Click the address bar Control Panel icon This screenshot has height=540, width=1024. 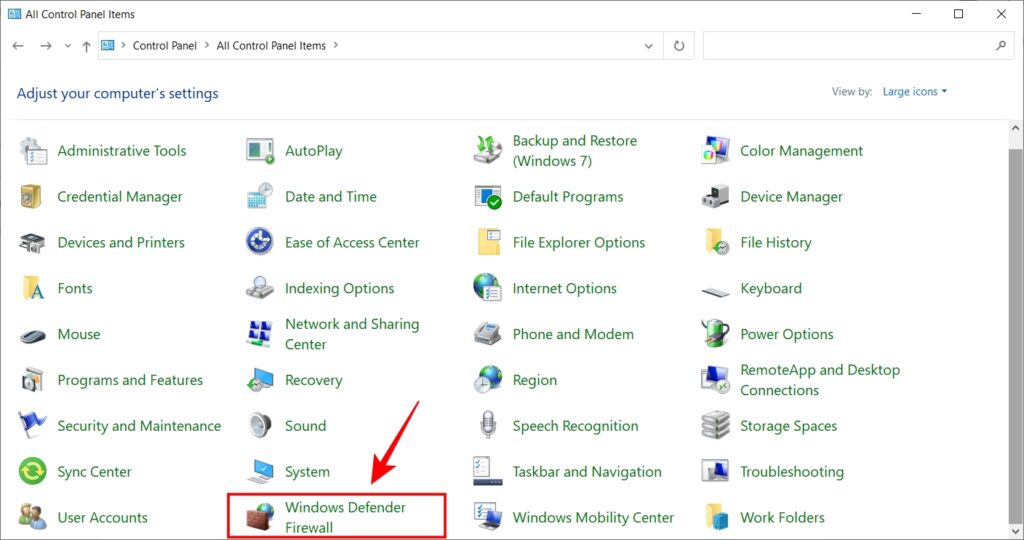[x=108, y=45]
